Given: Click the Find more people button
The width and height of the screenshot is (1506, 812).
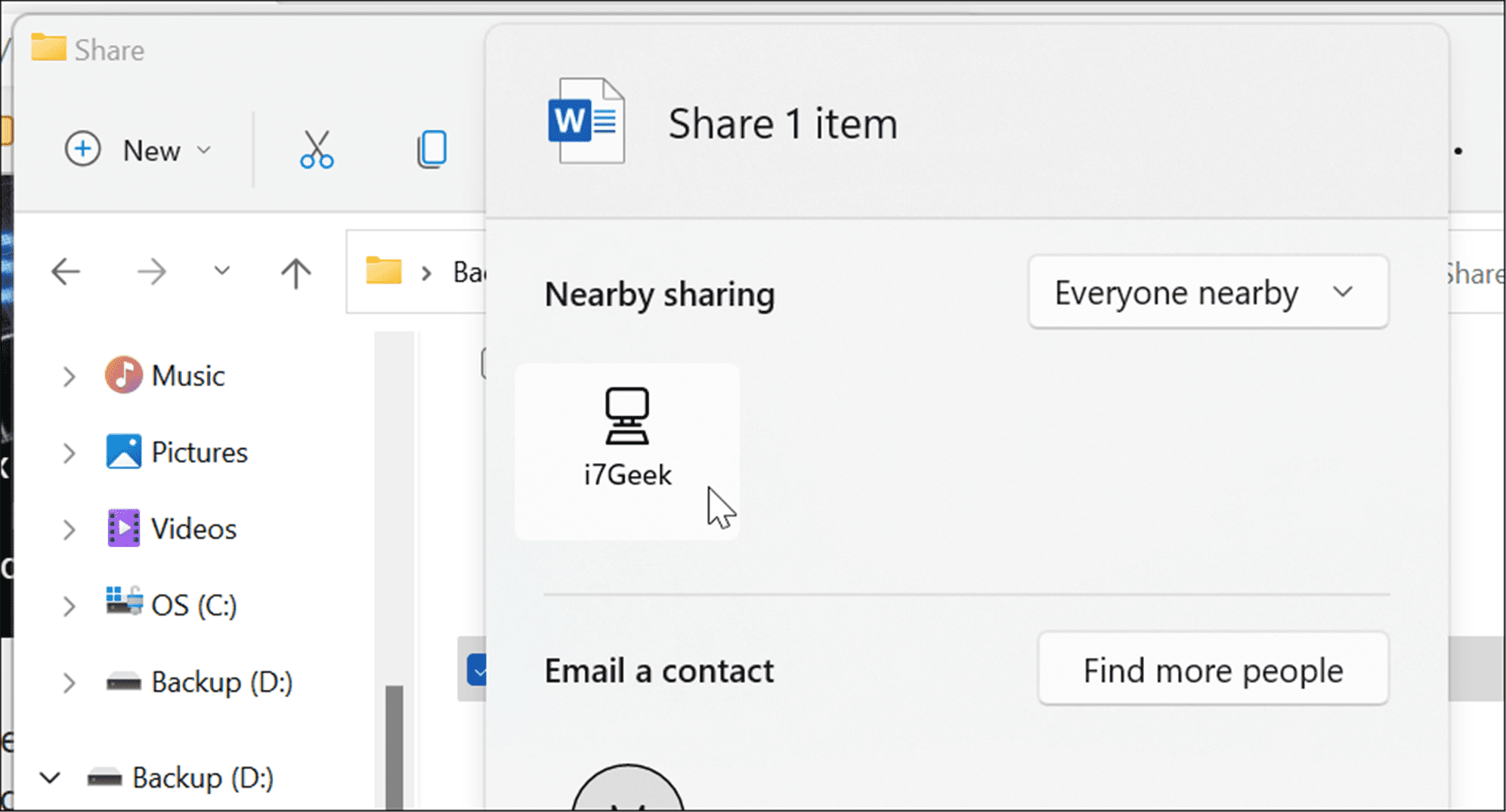Looking at the screenshot, I should pyautogui.click(x=1212, y=670).
